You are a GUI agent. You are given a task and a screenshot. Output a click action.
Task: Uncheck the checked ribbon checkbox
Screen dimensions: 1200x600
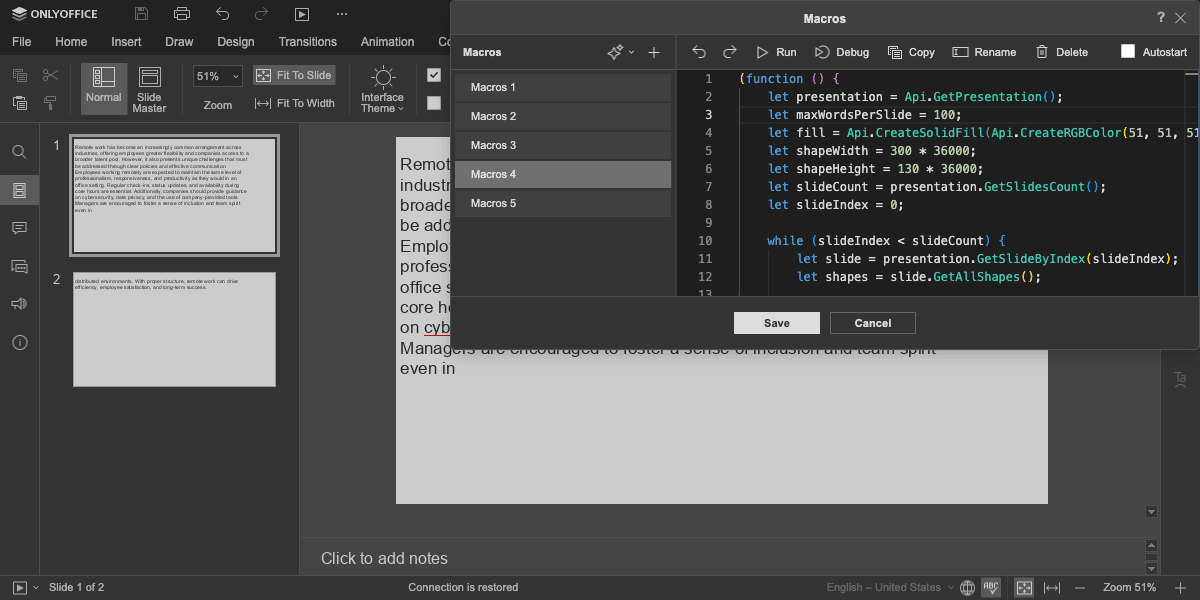click(x=434, y=75)
